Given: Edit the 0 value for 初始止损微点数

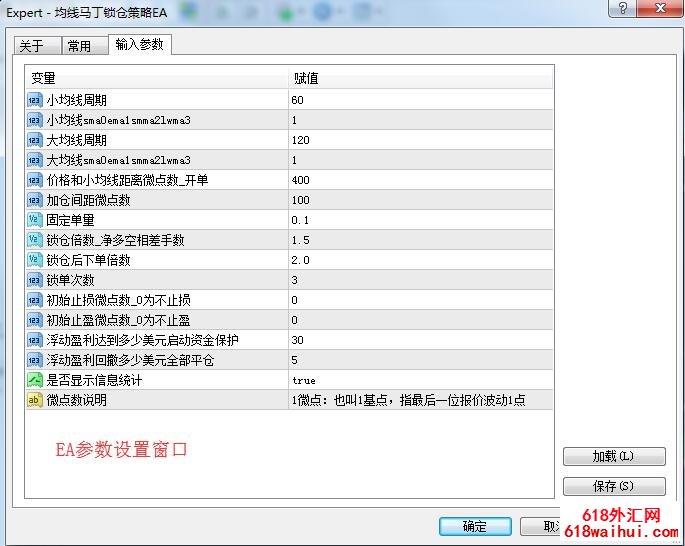Looking at the screenshot, I should click(x=421, y=300).
